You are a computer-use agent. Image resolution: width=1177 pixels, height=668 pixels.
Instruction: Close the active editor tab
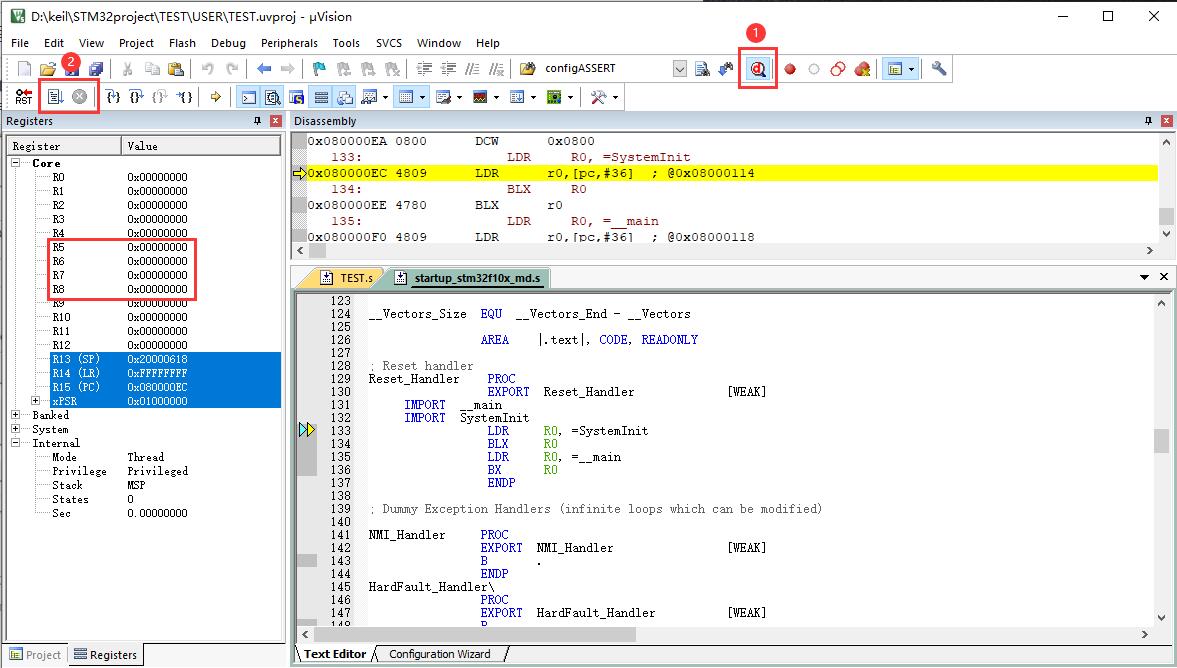(1164, 277)
